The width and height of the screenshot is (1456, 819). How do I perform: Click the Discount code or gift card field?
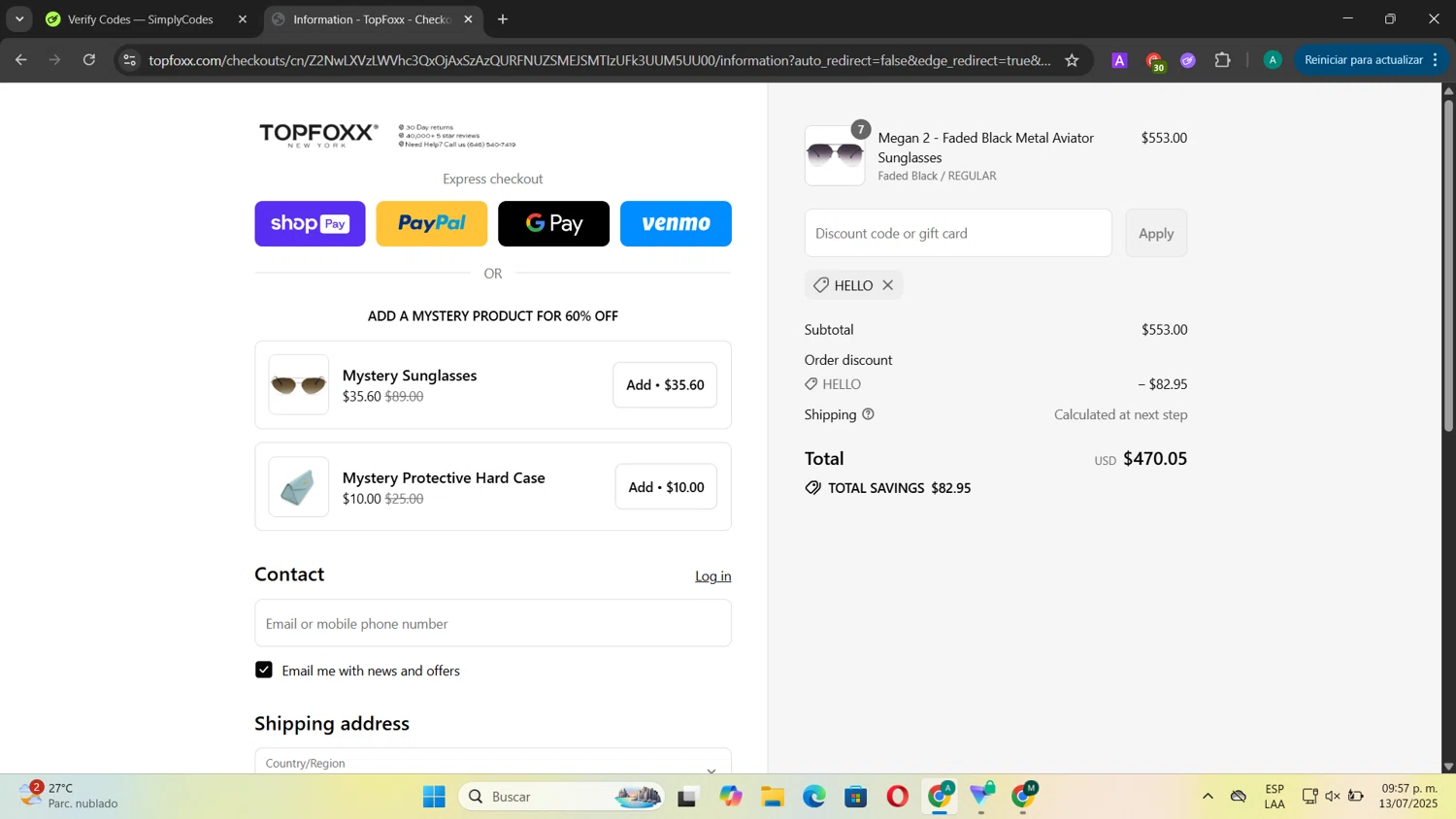(x=958, y=233)
